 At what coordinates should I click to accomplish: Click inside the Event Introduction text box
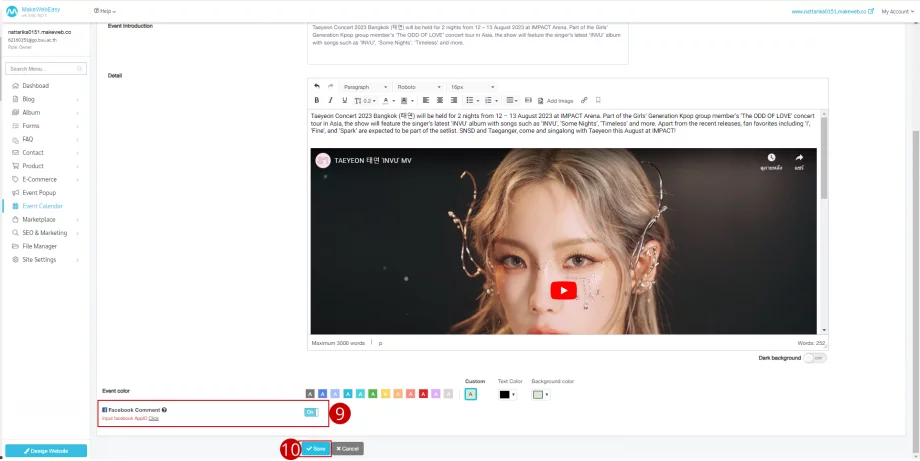[468, 43]
